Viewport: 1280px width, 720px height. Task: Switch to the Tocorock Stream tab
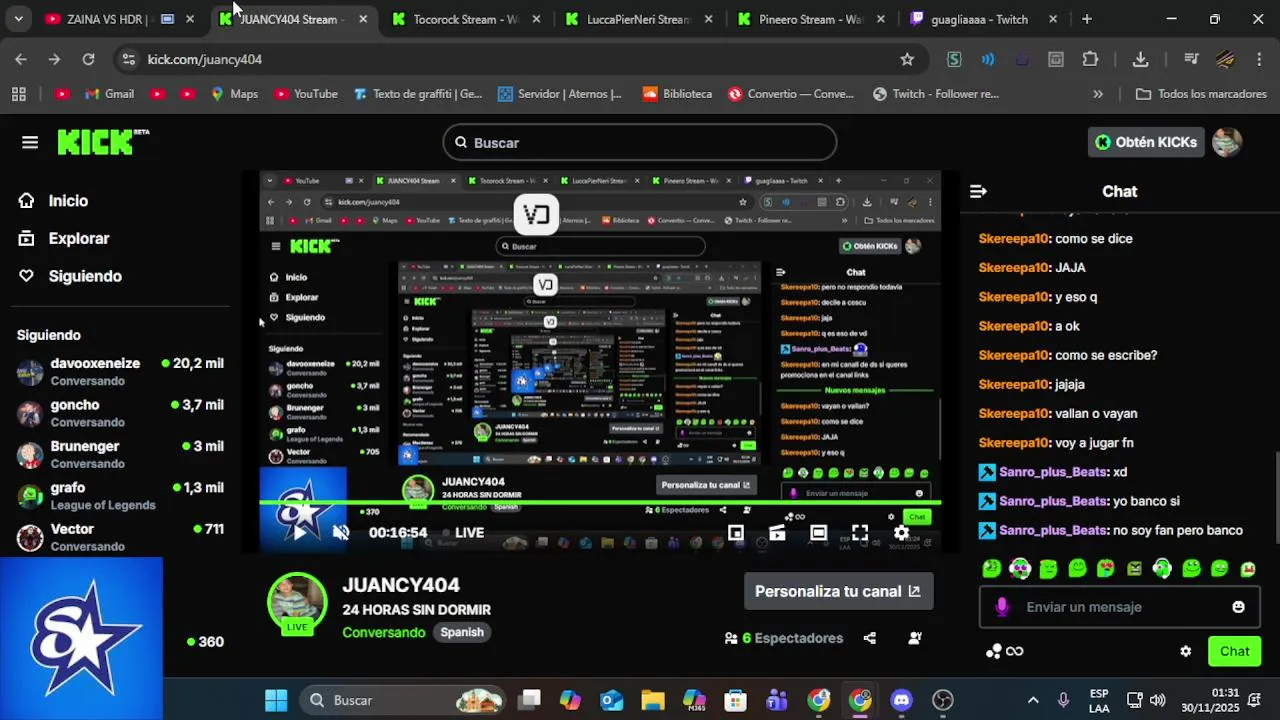pos(466,19)
